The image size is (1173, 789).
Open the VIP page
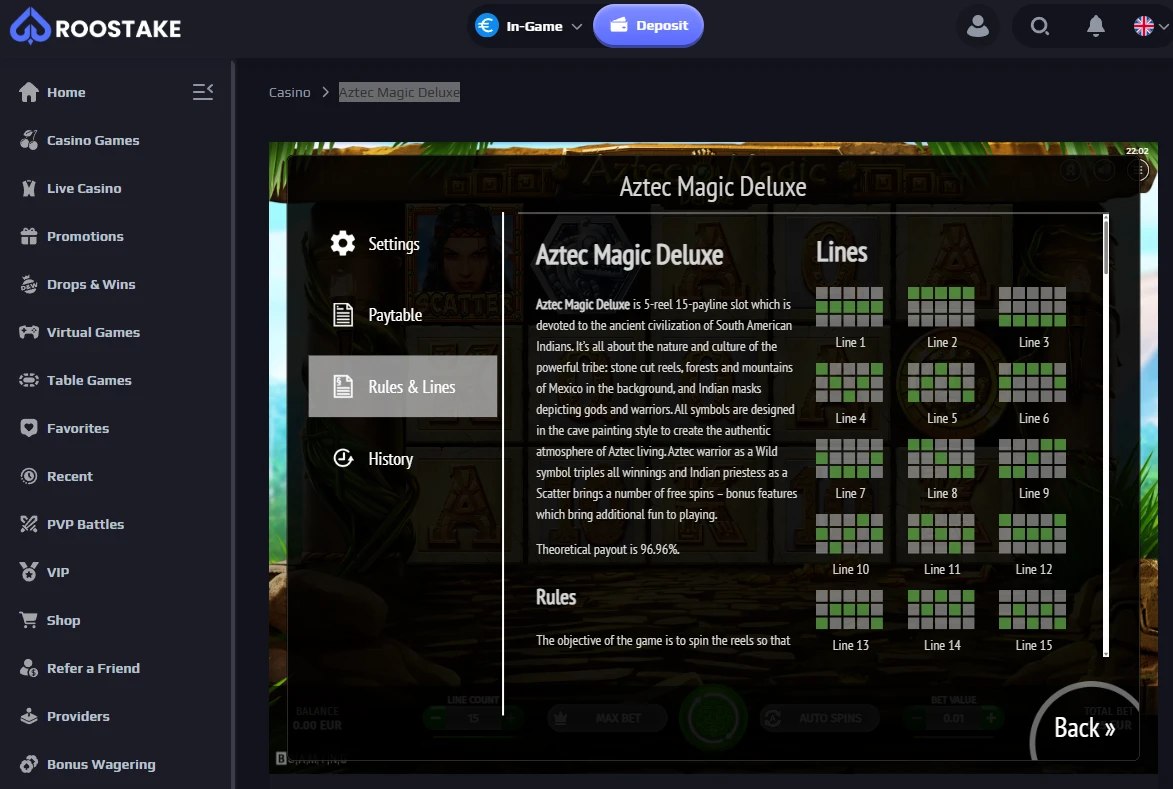58,572
